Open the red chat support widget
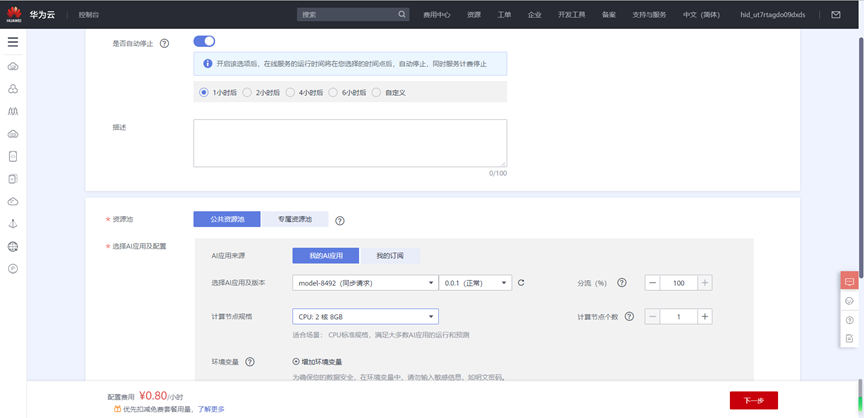The image size is (864, 418). click(x=849, y=281)
